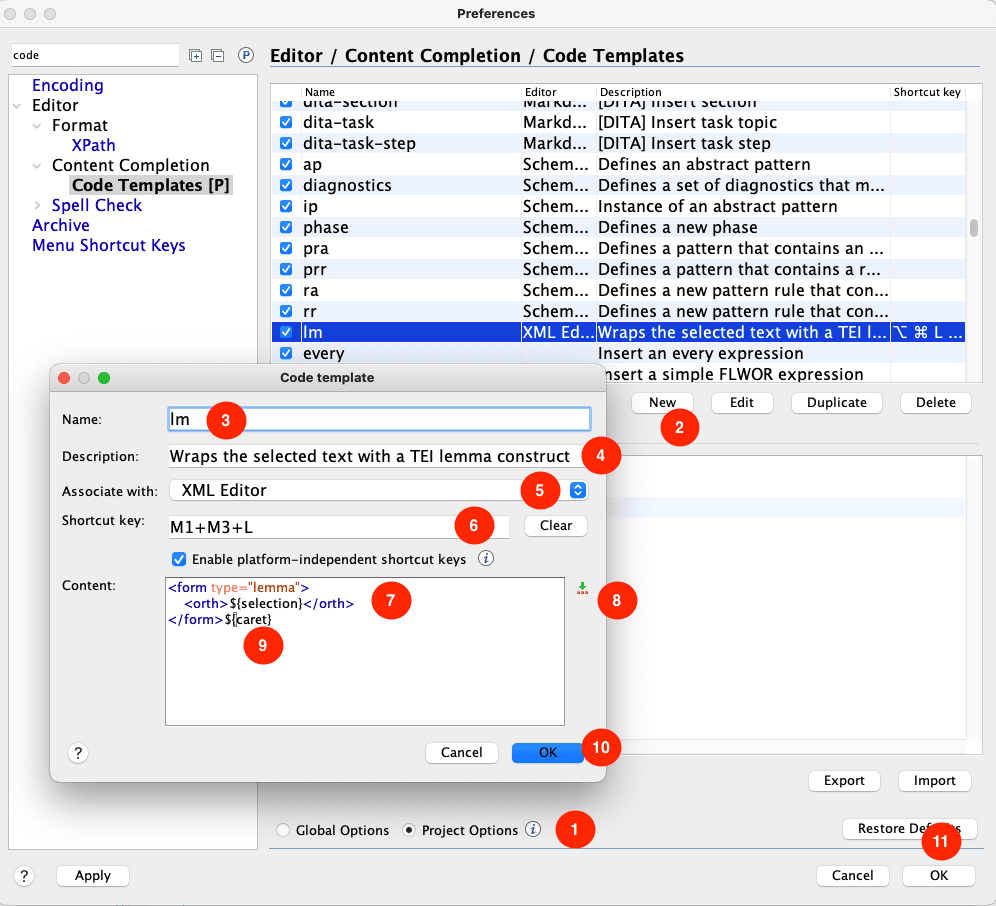This screenshot has height=906, width=996.
Task: Click the collapse all tree icon
Action: click(x=217, y=56)
